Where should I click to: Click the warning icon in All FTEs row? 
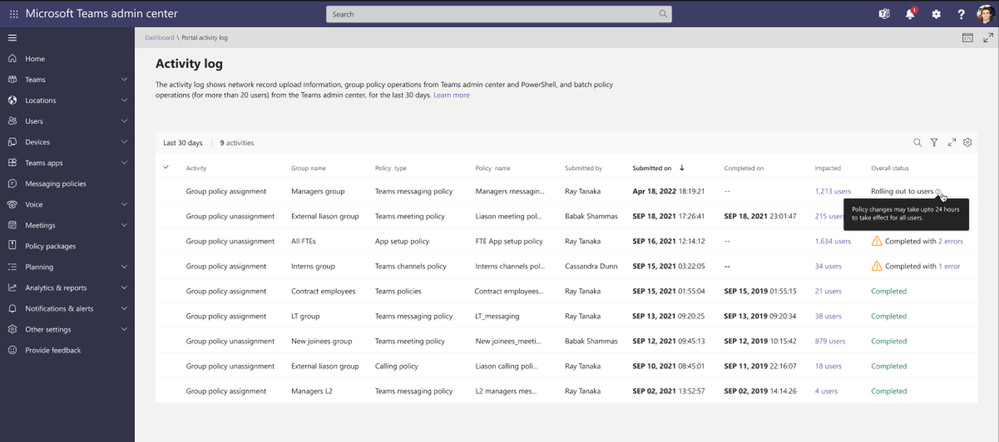point(877,241)
